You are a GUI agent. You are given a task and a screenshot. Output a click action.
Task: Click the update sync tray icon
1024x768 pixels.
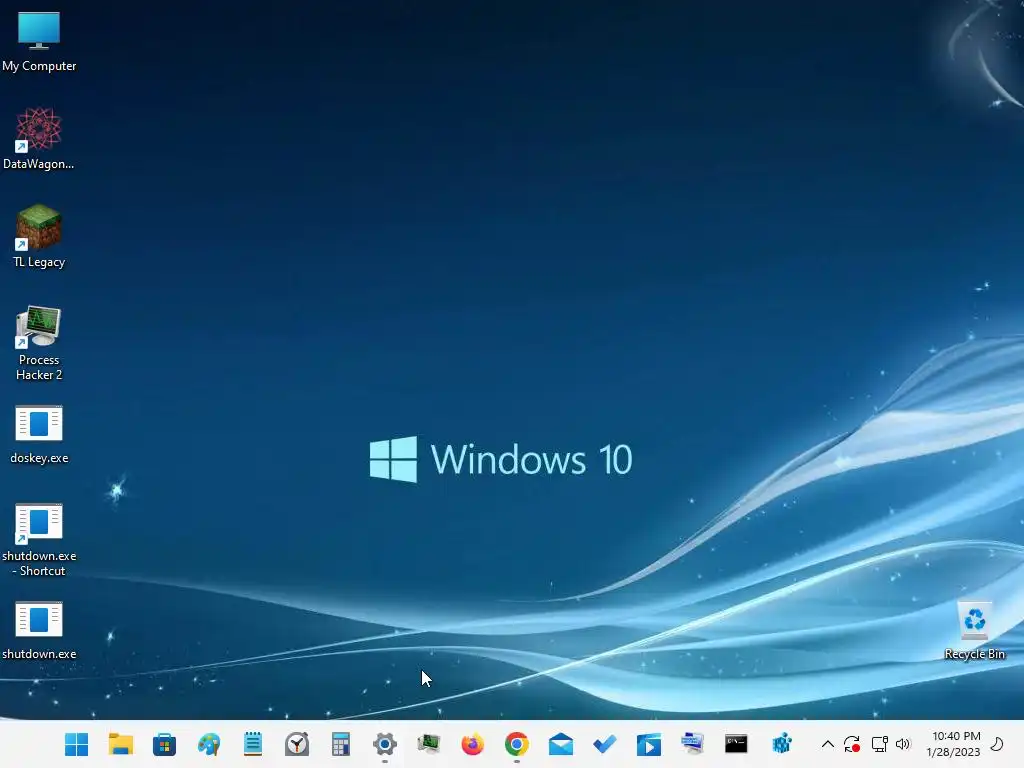pos(852,744)
